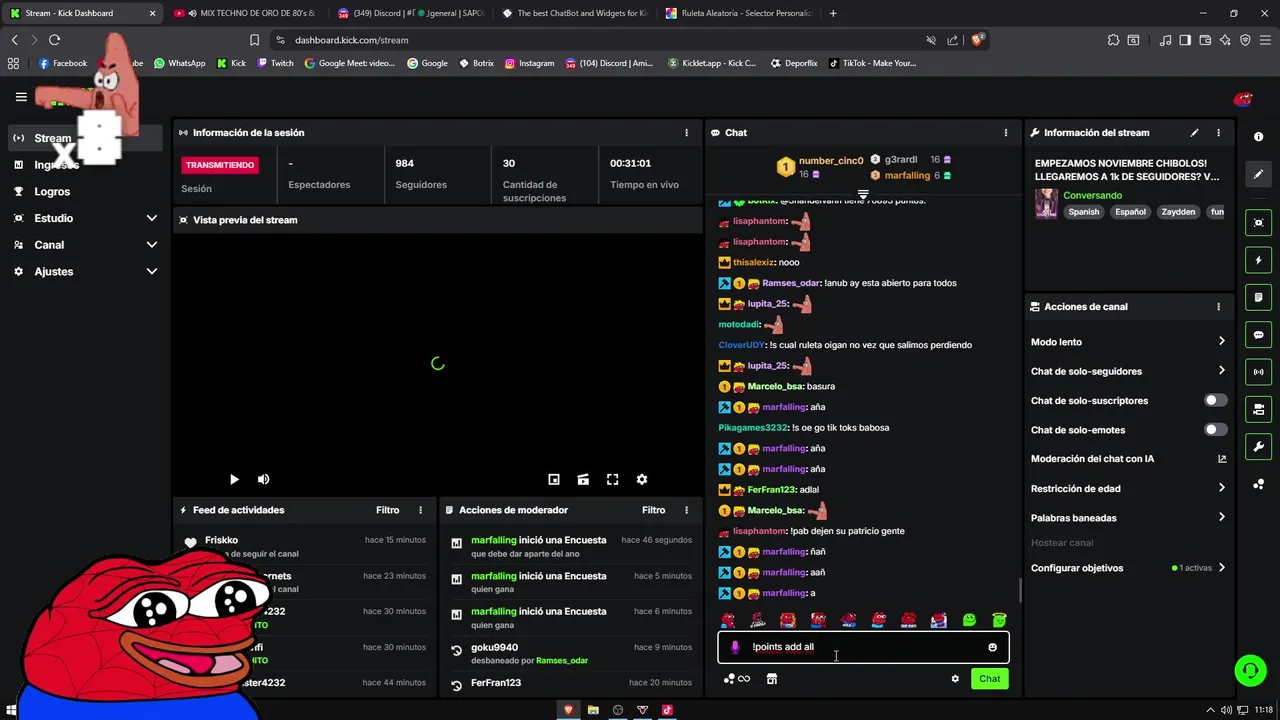Viewport: 1280px width, 720px height.
Task: Open the emoji picker in chat input
Action: 992,647
